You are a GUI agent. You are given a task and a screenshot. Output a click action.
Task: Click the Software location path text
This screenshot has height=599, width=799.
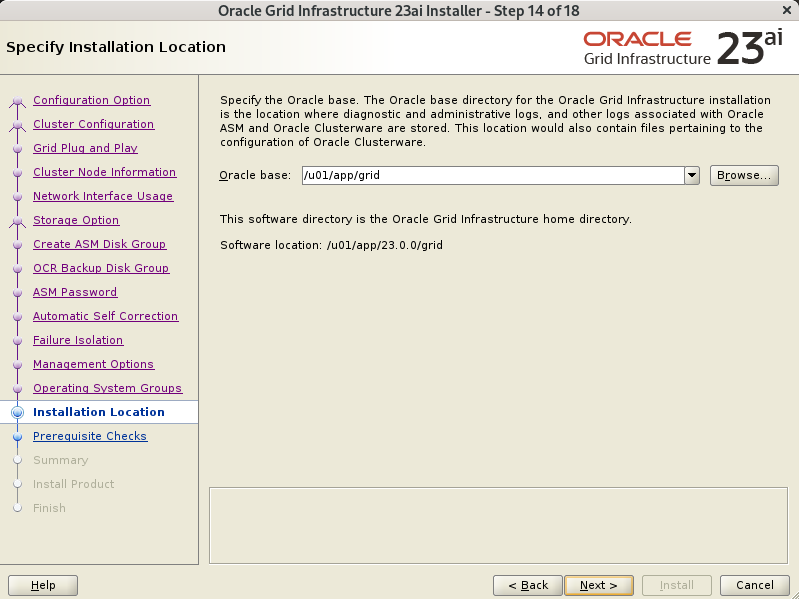tap(385, 245)
